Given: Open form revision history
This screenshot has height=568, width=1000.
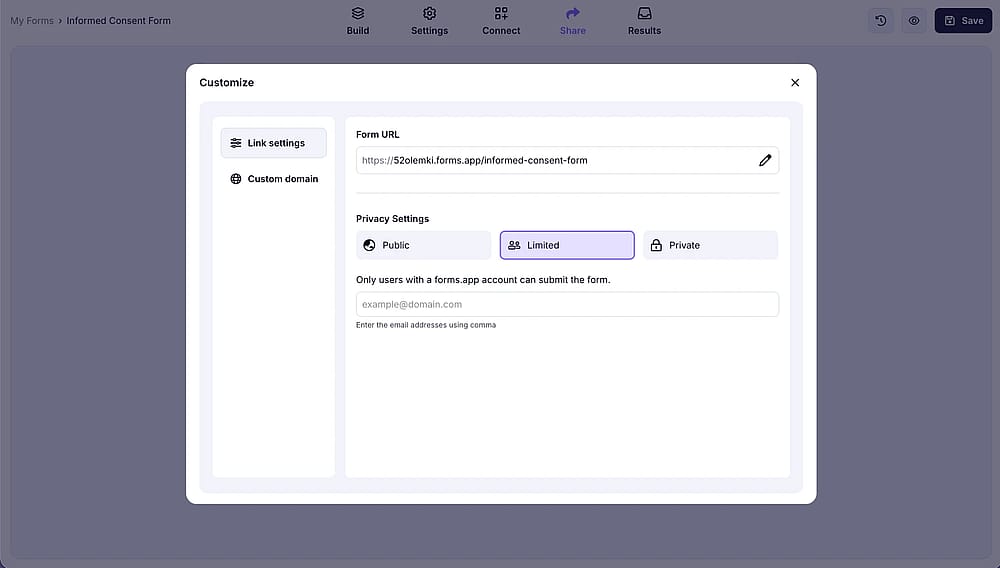Looking at the screenshot, I should tap(881, 20).
